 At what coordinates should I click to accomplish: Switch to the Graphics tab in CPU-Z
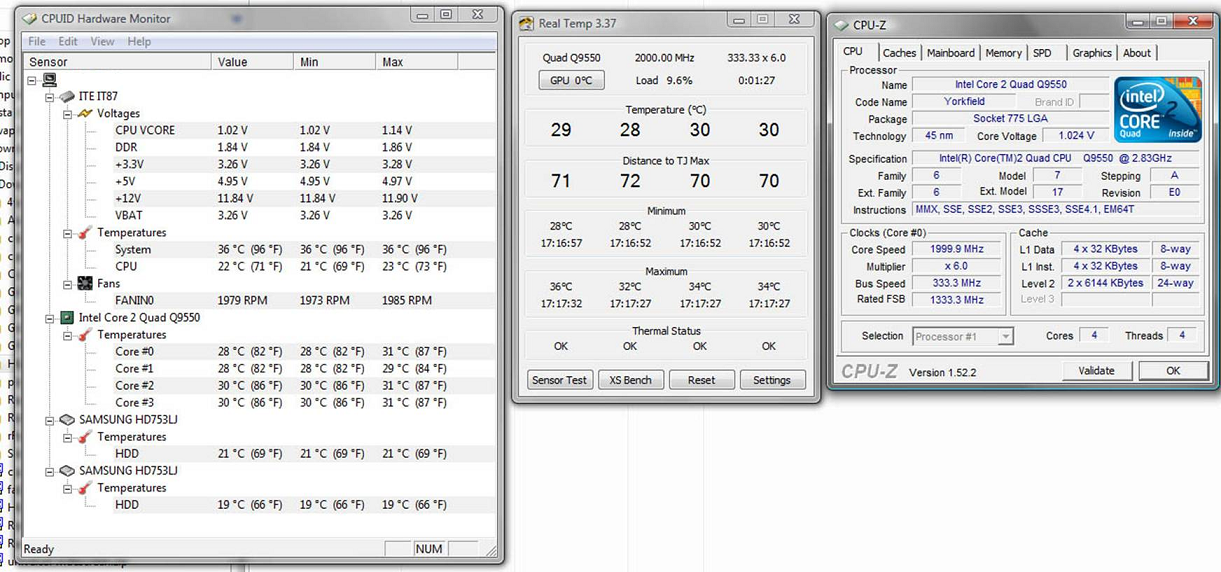(x=1092, y=53)
